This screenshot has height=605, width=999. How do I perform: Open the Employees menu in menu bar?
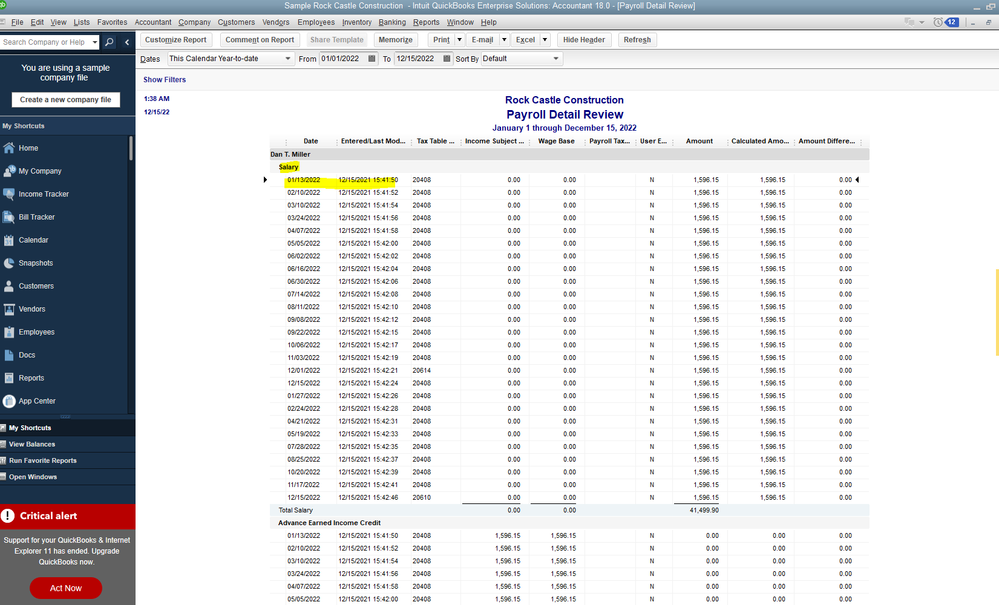tap(316, 22)
